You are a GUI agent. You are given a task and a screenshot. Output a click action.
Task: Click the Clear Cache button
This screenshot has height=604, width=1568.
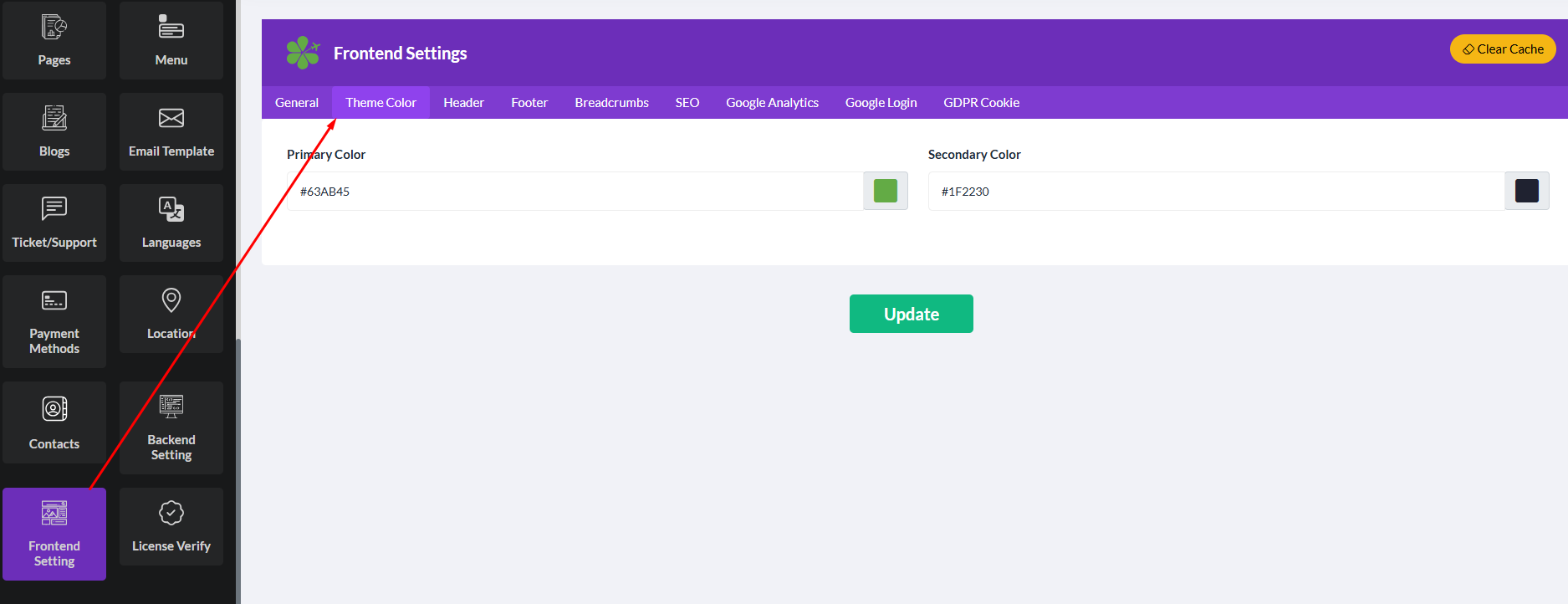pos(1502,49)
